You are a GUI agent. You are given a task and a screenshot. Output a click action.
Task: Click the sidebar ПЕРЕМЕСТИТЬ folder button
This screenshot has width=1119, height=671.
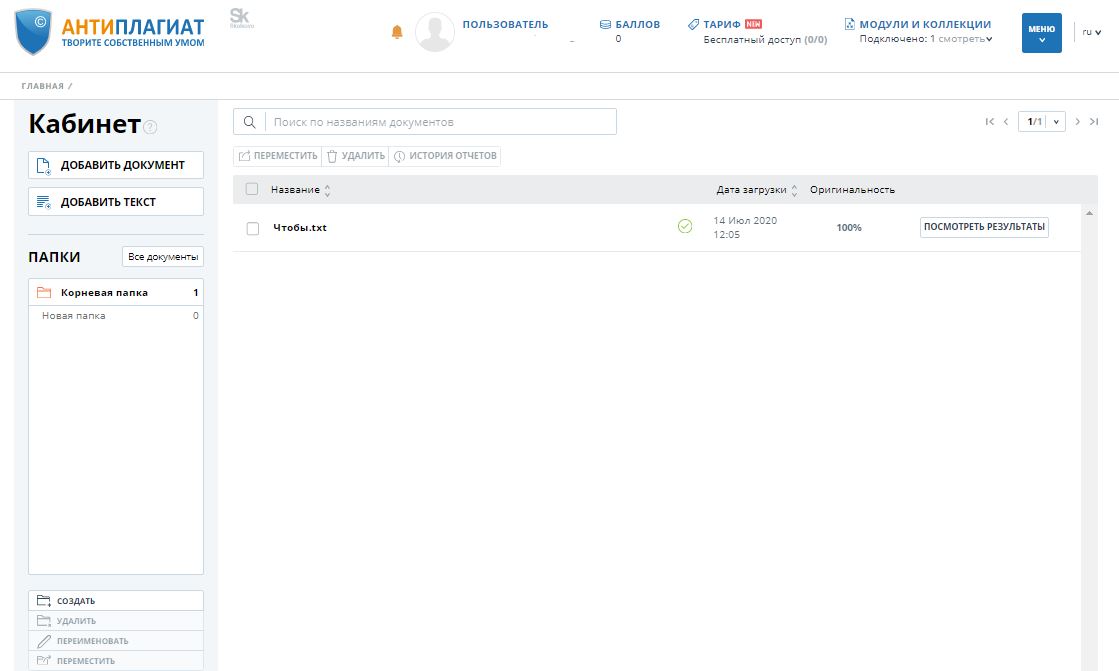(116, 660)
